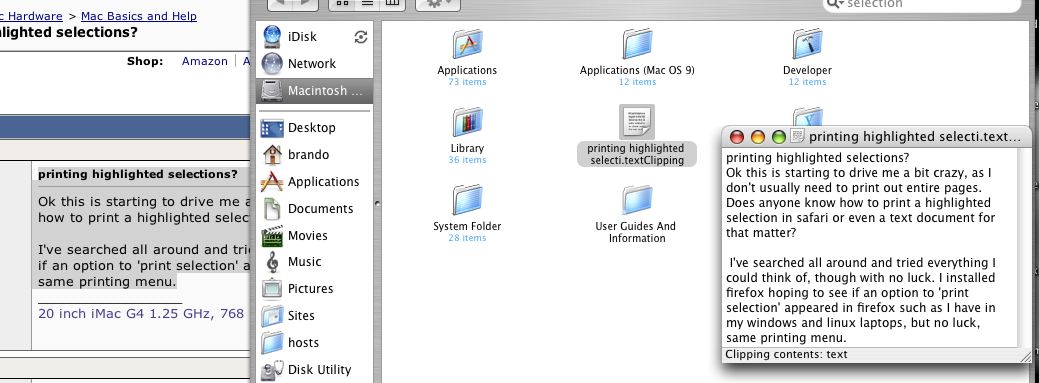Select the Applications (Mac OS 9) folder

(x=637, y=45)
